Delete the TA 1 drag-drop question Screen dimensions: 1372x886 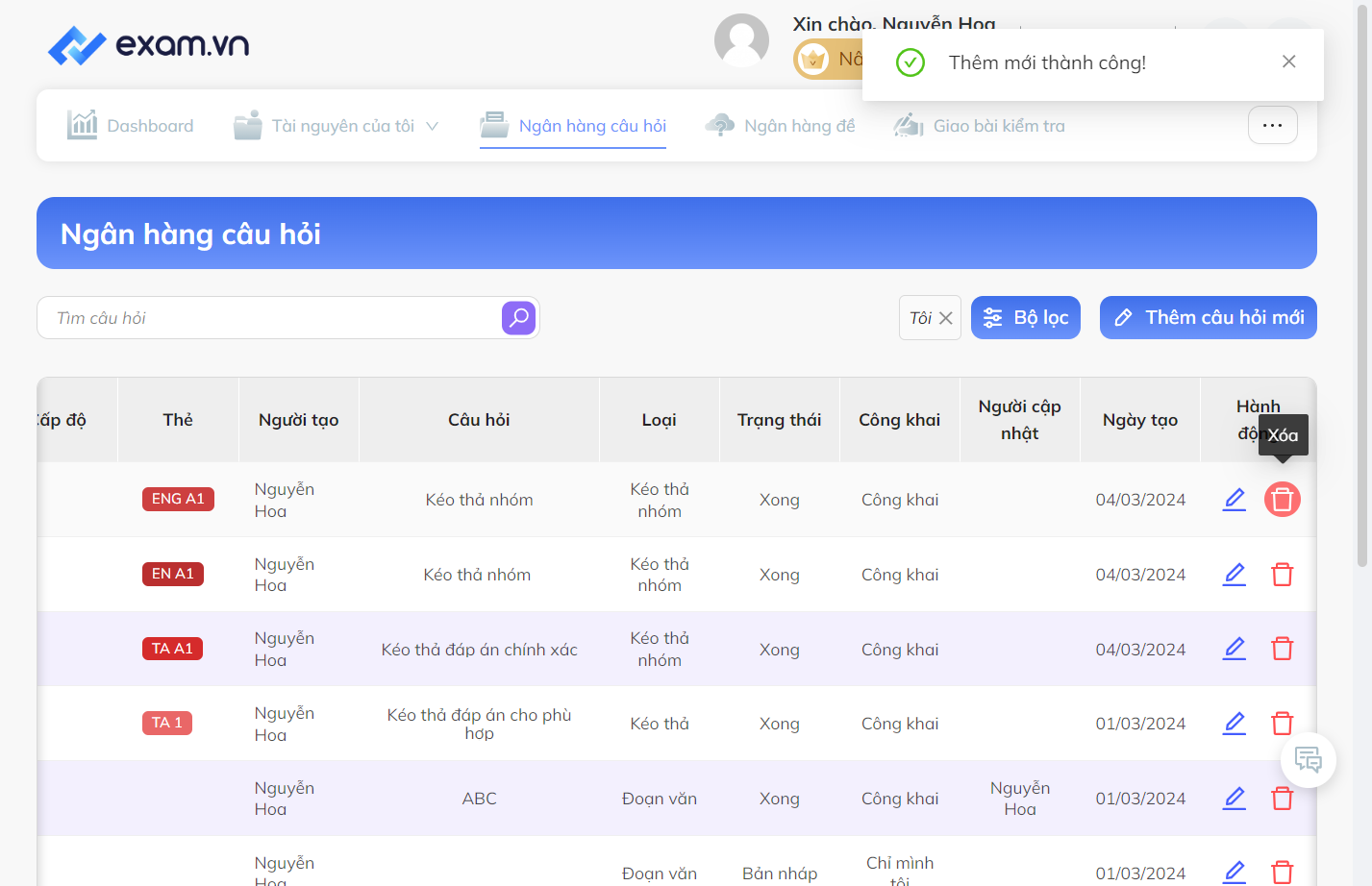[x=1282, y=723]
